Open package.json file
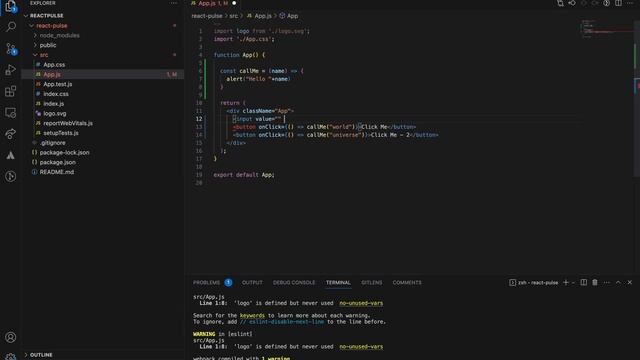The image size is (640, 360). [x=58, y=162]
